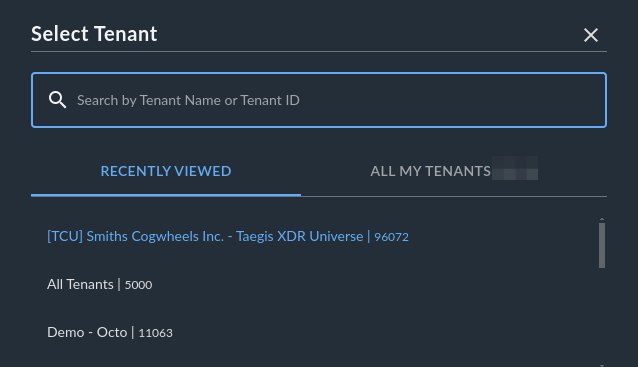Click the blurred count badge beside All My Tenants
Image resolution: width=638 pixels, height=367 pixels.
[515, 168]
